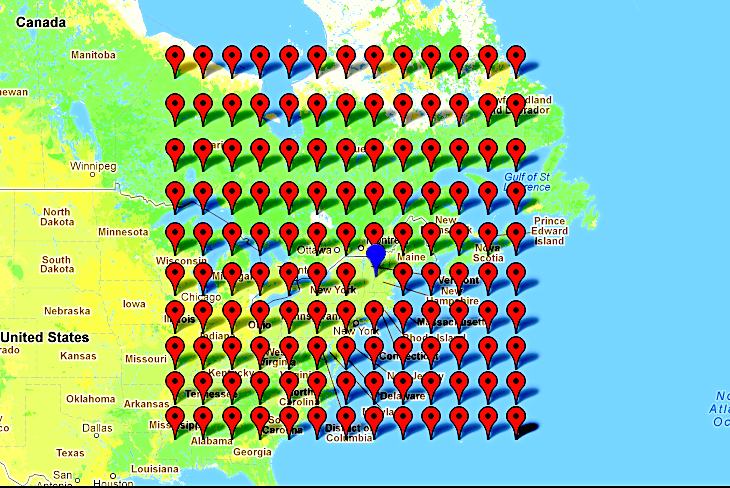
Task: Select the bottom-left red marker over Mississippi
Action: [175, 422]
